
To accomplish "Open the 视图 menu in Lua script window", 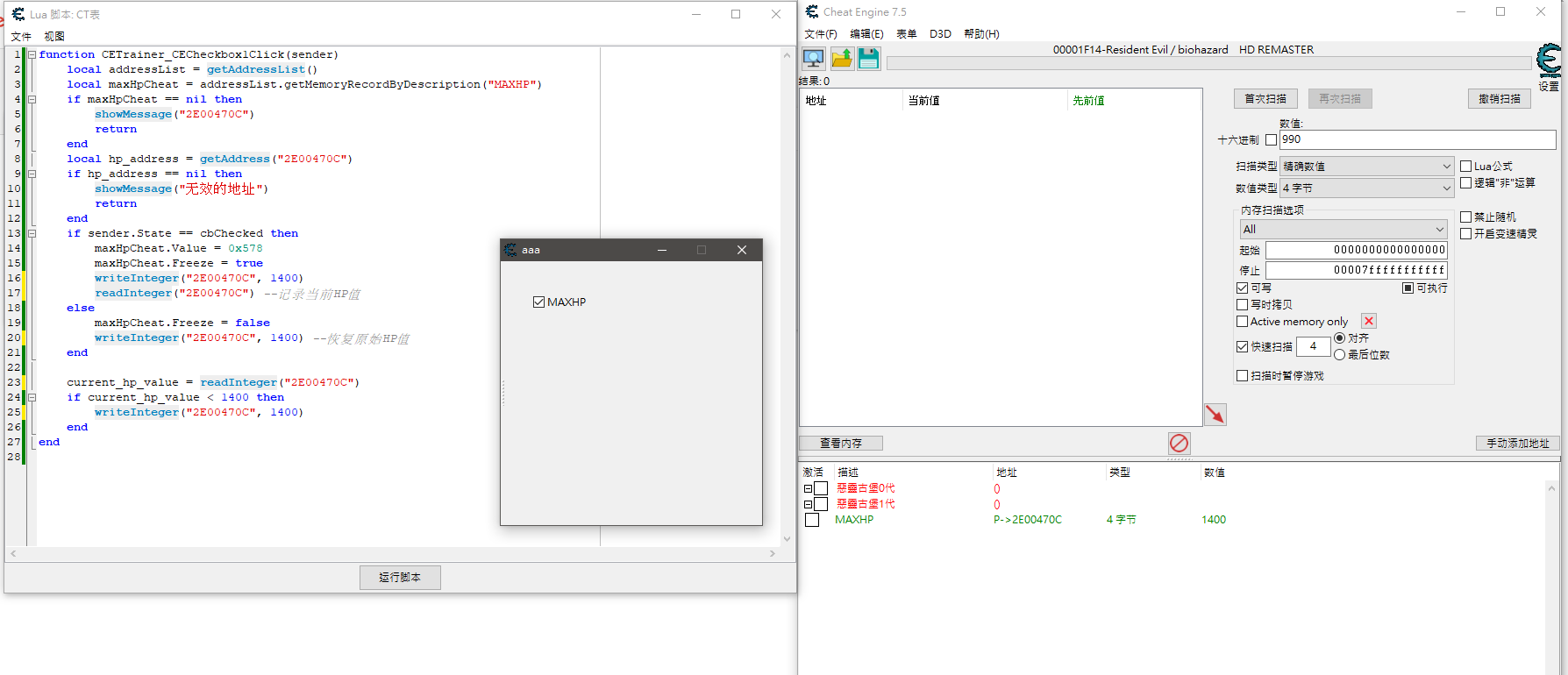I will click(x=54, y=37).
